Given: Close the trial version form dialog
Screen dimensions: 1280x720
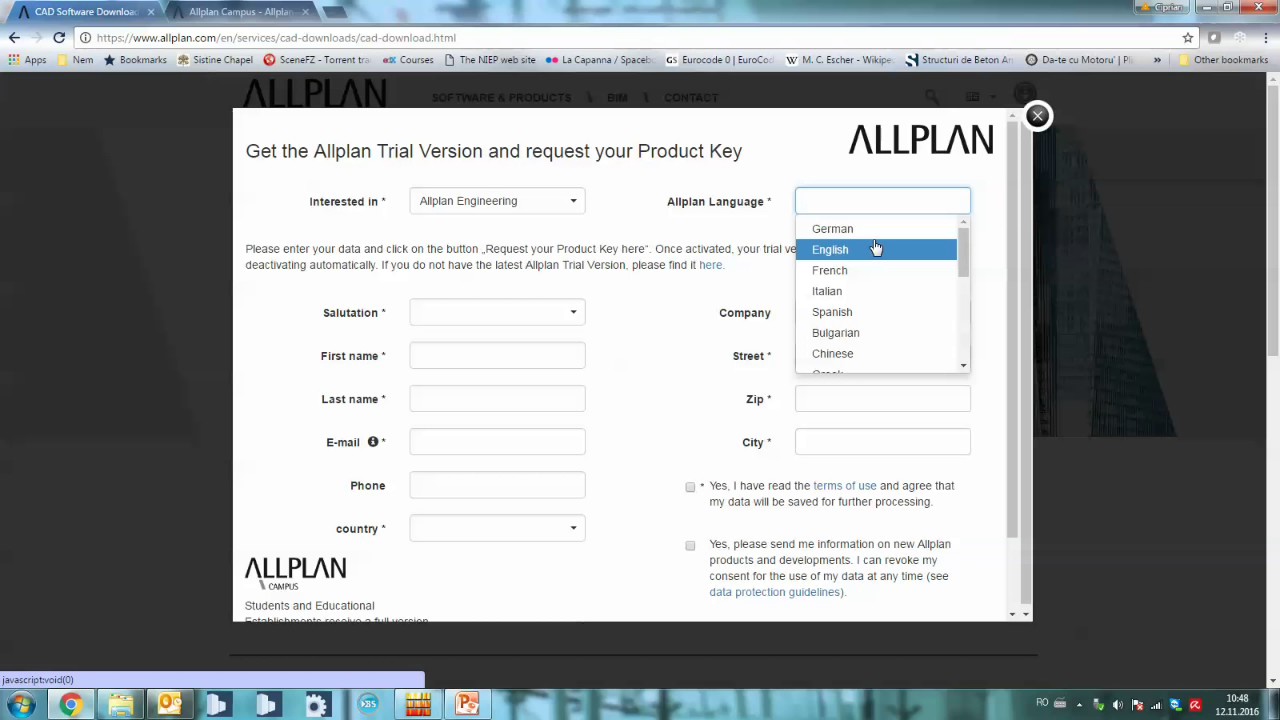Looking at the screenshot, I should (x=1037, y=116).
